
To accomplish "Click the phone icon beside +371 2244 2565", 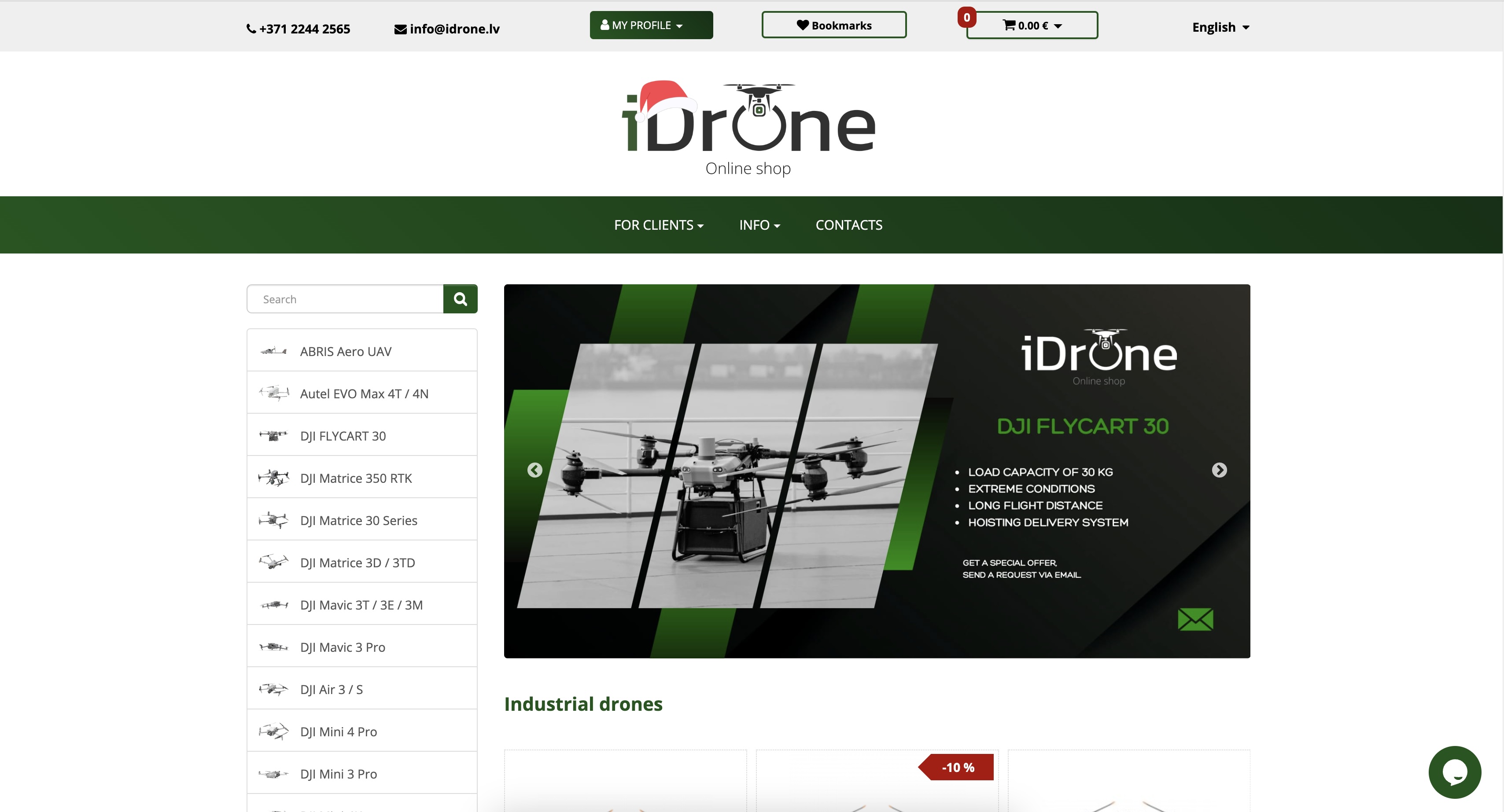I will tap(251, 29).
